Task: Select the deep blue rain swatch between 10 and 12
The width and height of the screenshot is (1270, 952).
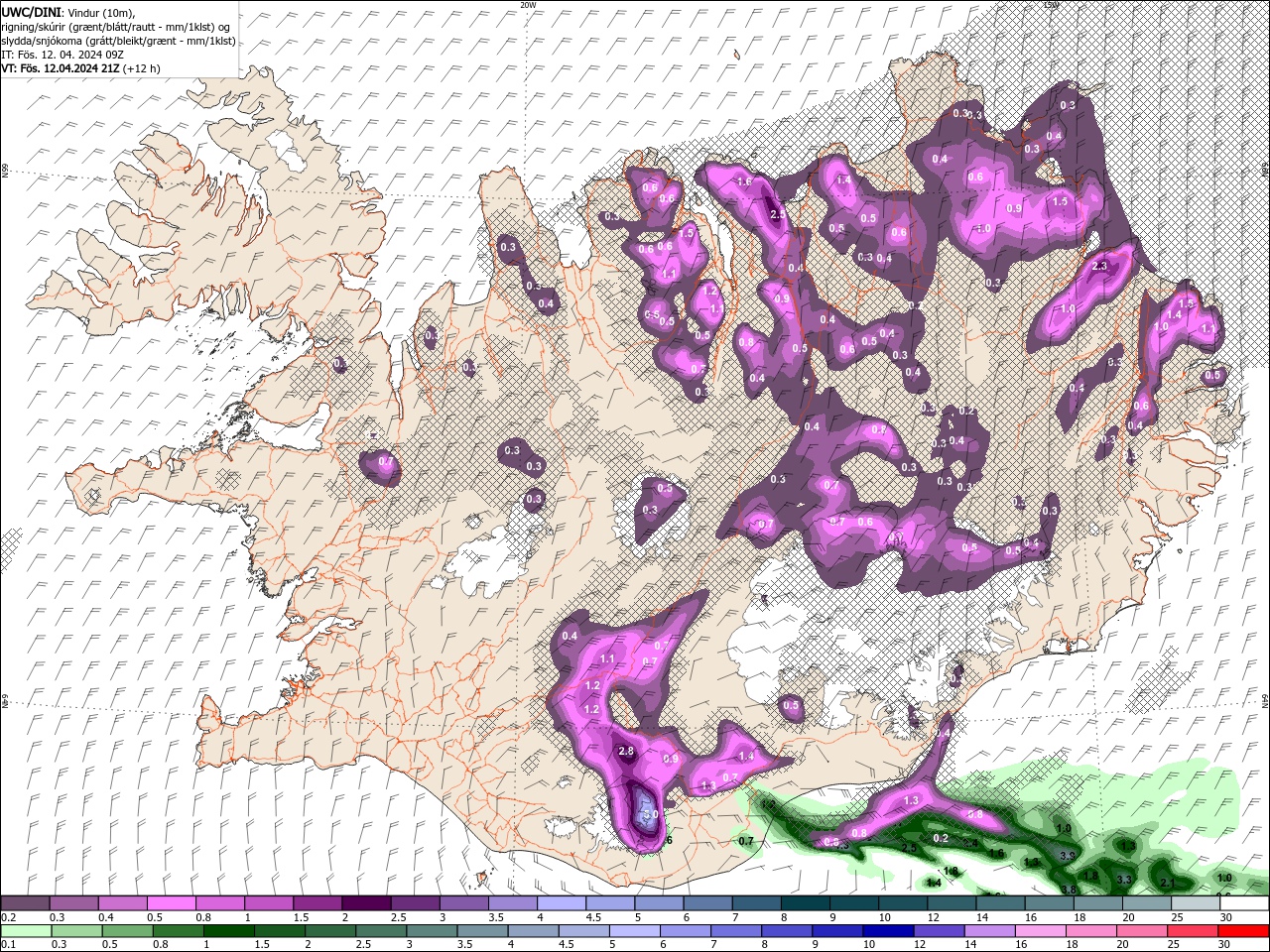Action: pos(887,931)
